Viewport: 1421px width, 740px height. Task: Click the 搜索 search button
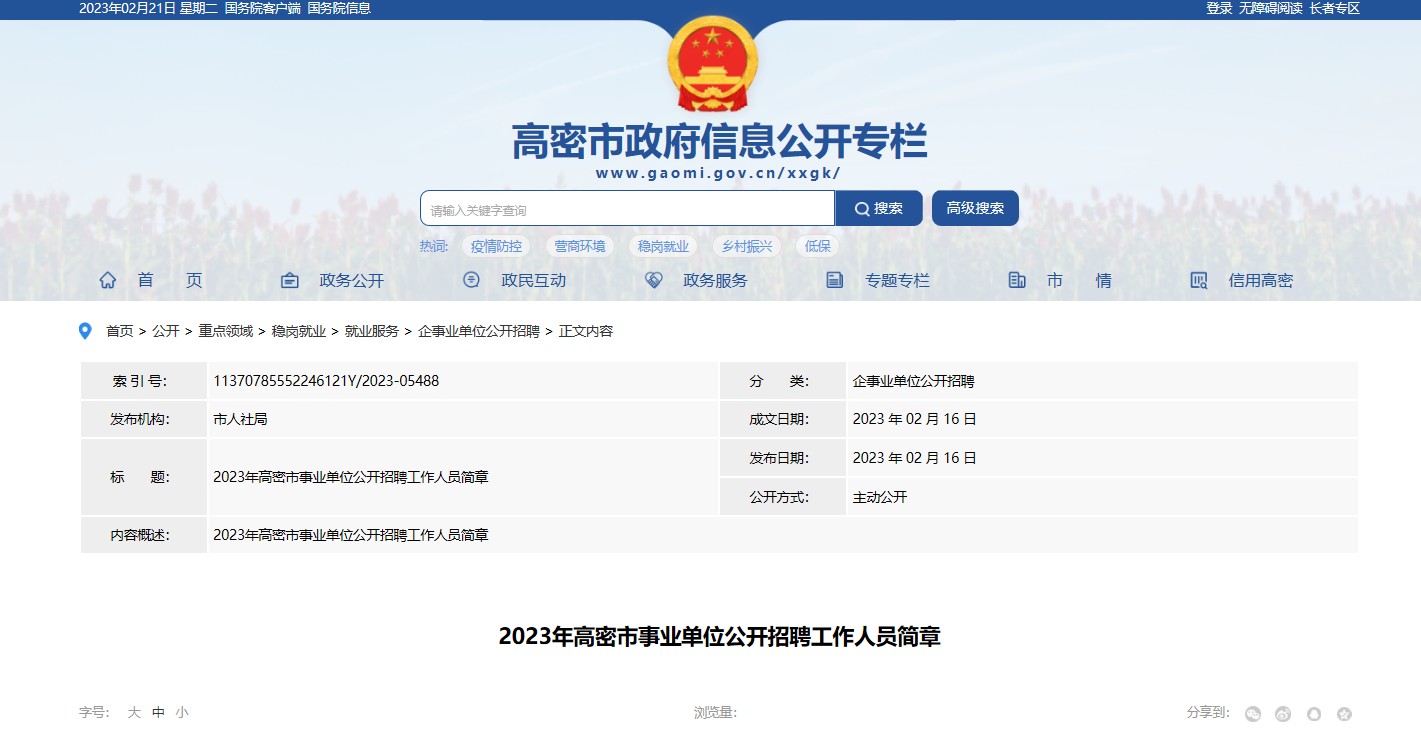point(879,208)
